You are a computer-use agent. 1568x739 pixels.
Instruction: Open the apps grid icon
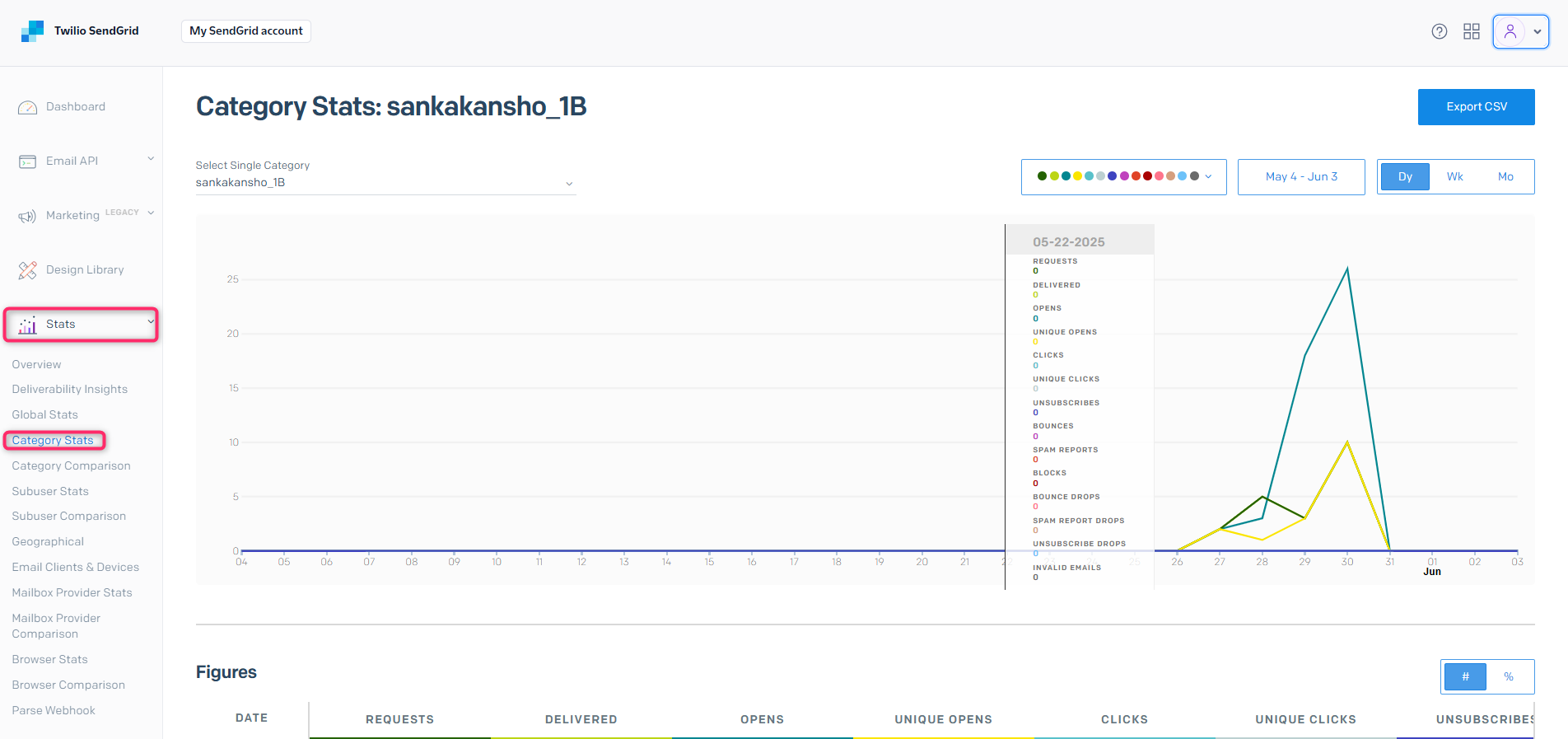[1471, 31]
